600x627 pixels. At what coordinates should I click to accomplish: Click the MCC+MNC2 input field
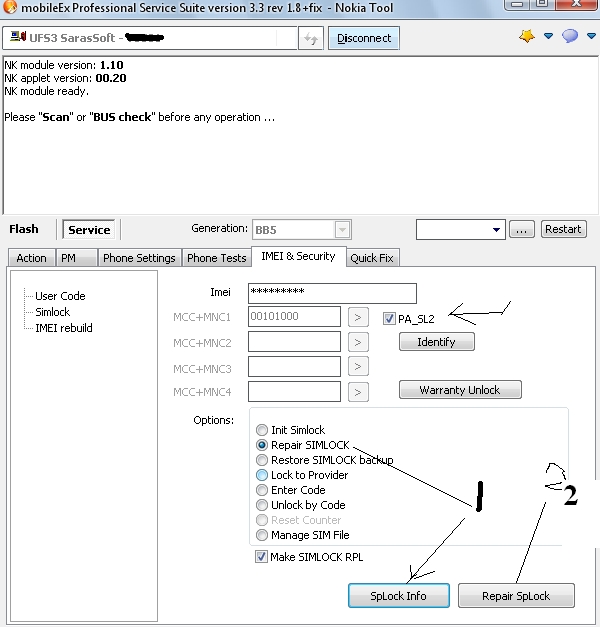pos(294,343)
